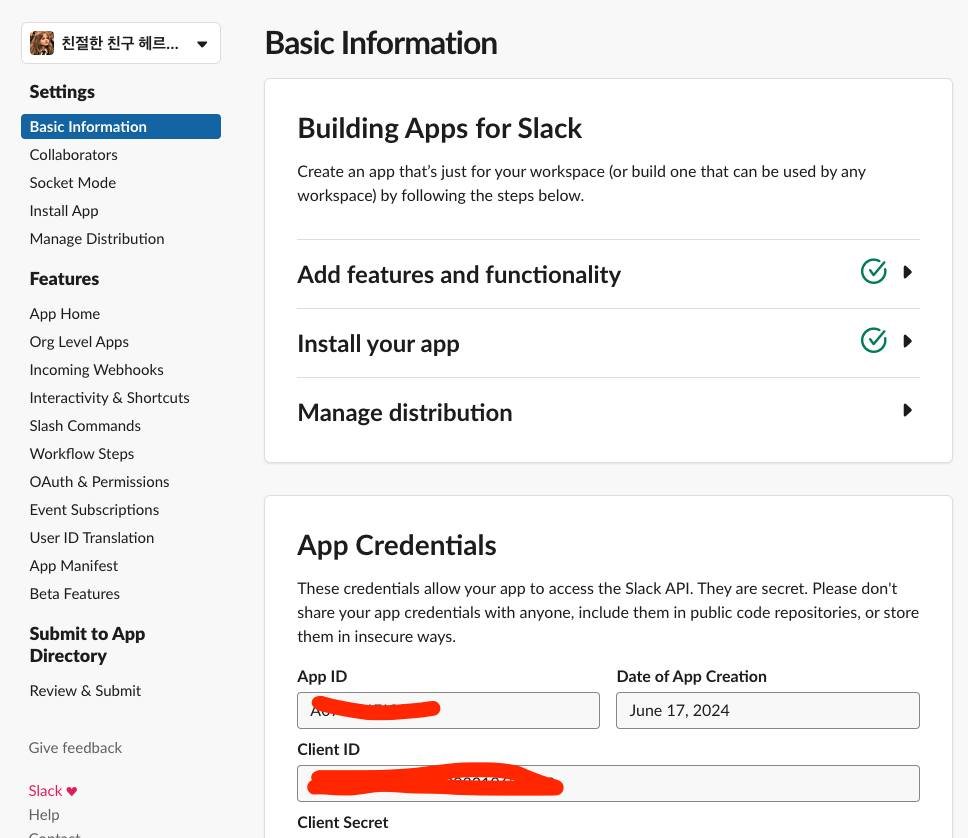Open App Home feature page
The image size is (968, 838).
[65, 314]
